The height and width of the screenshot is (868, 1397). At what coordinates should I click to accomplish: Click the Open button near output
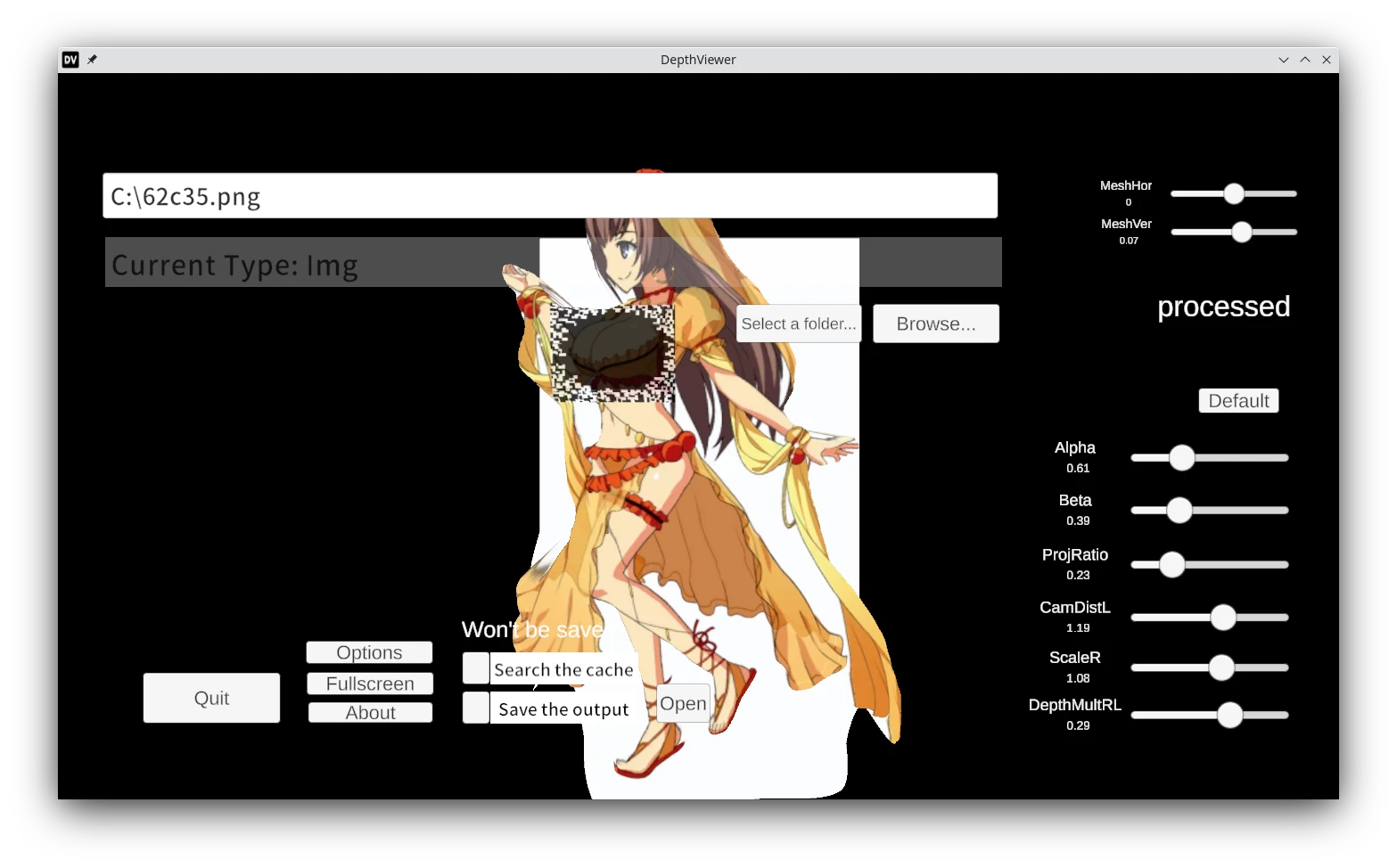point(683,703)
